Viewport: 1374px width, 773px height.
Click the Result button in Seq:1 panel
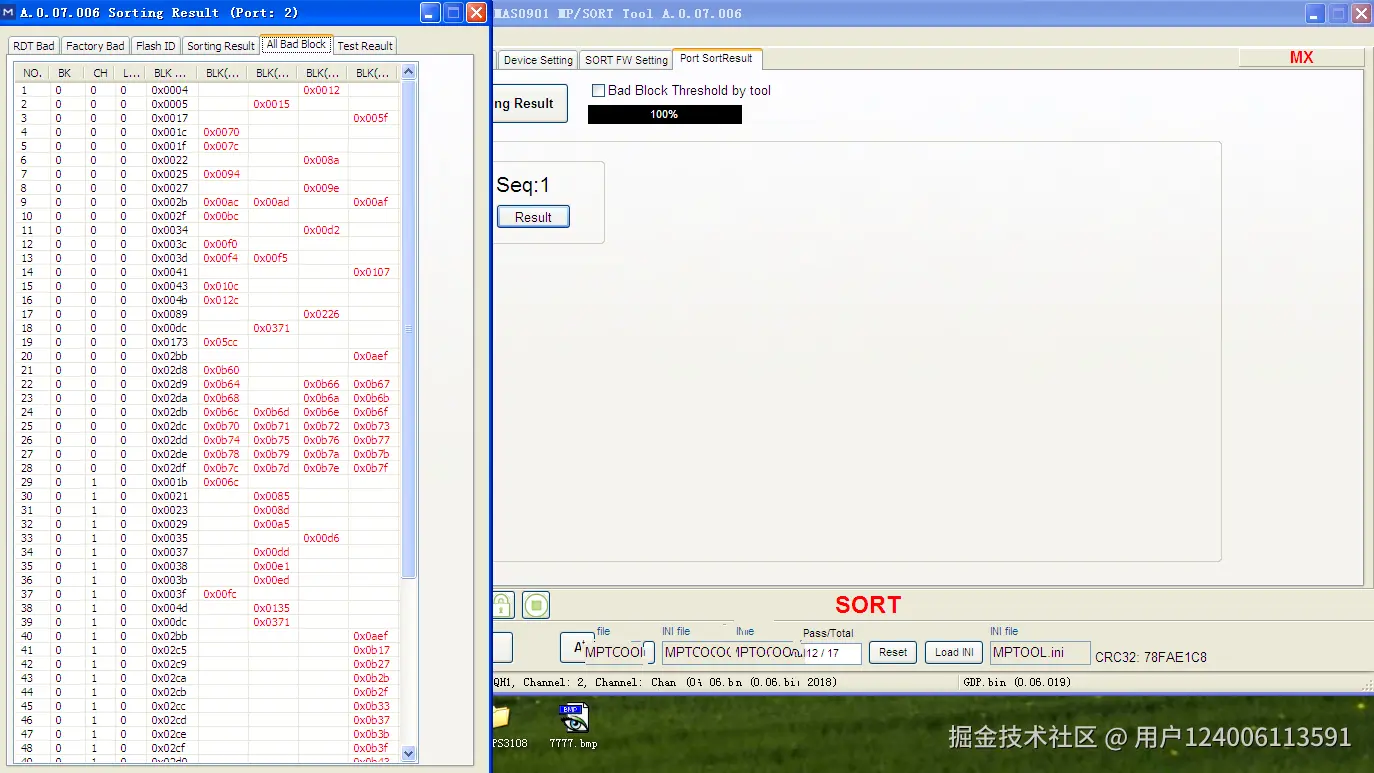click(533, 216)
